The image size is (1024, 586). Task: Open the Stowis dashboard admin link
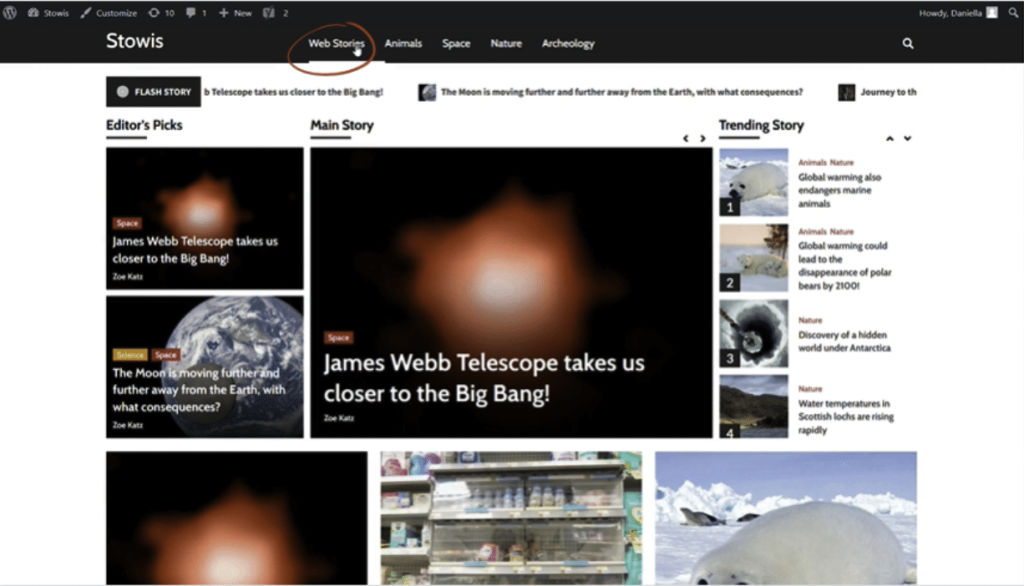coord(48,12)
